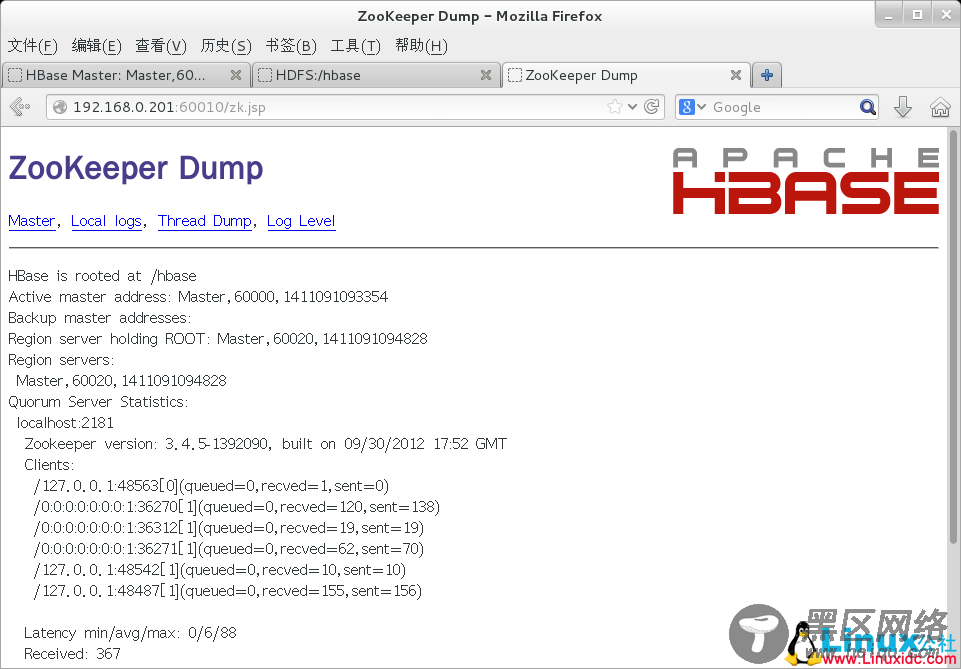Click the globe site identity icon
The image size is (961, 669).
click(x=59, y=107)
